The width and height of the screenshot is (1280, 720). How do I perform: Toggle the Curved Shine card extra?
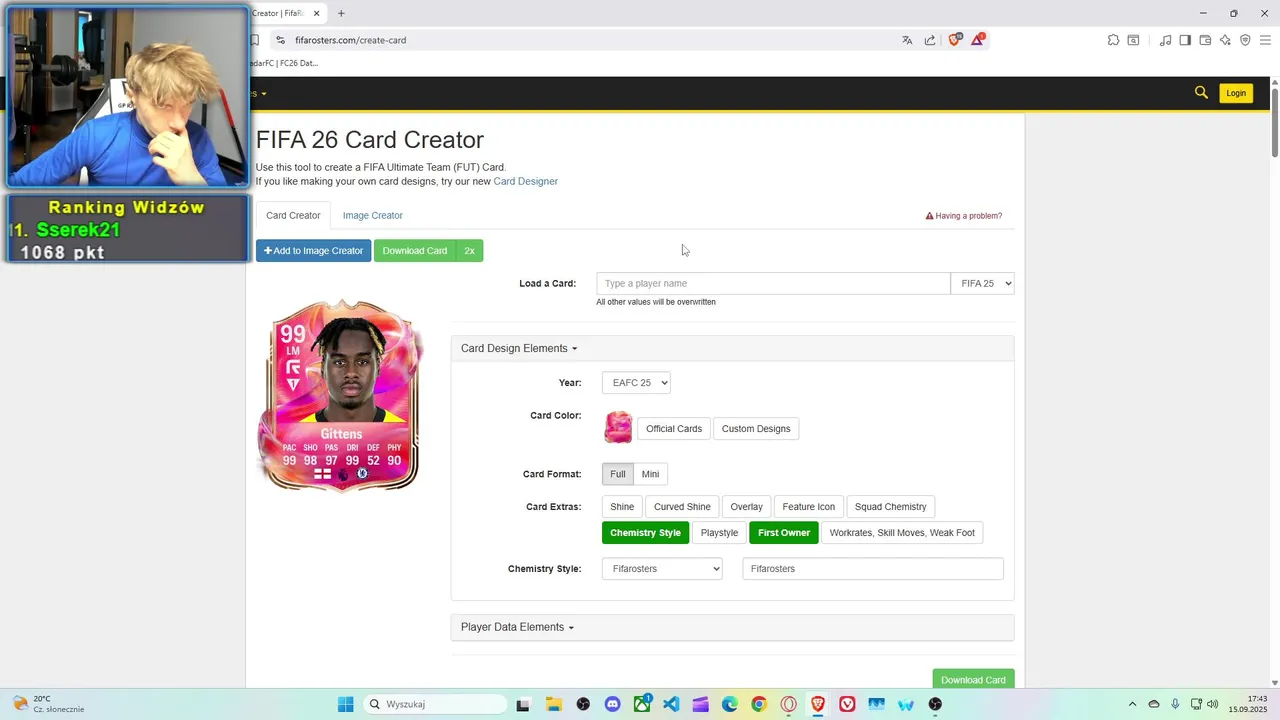coord(682,507)
